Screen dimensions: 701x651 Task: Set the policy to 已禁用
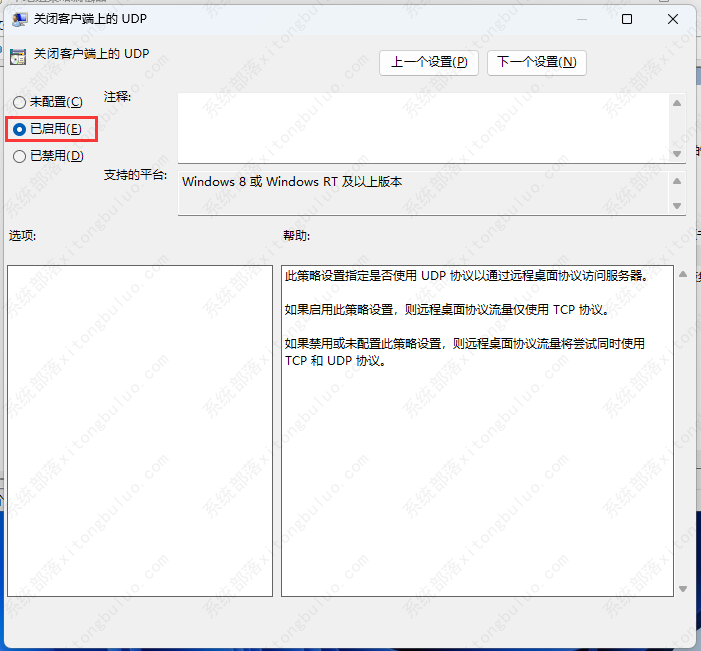click(x=20, y=156)
